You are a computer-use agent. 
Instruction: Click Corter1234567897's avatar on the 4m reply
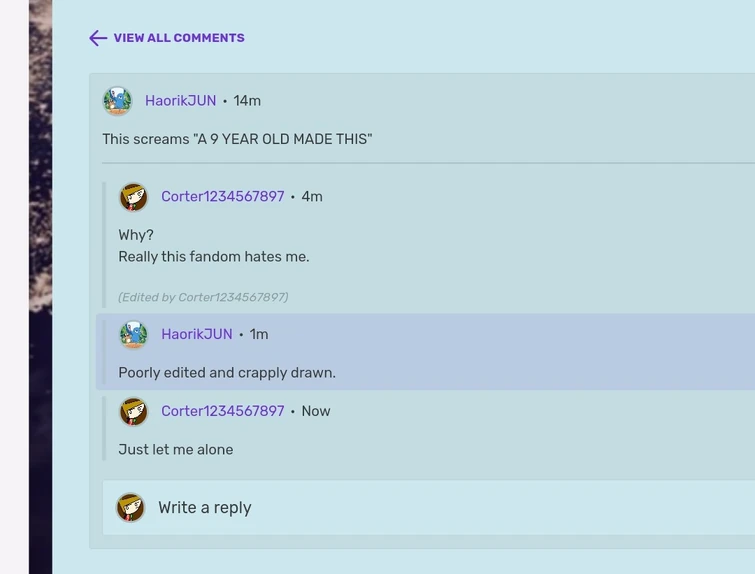[x=133, y=196]
